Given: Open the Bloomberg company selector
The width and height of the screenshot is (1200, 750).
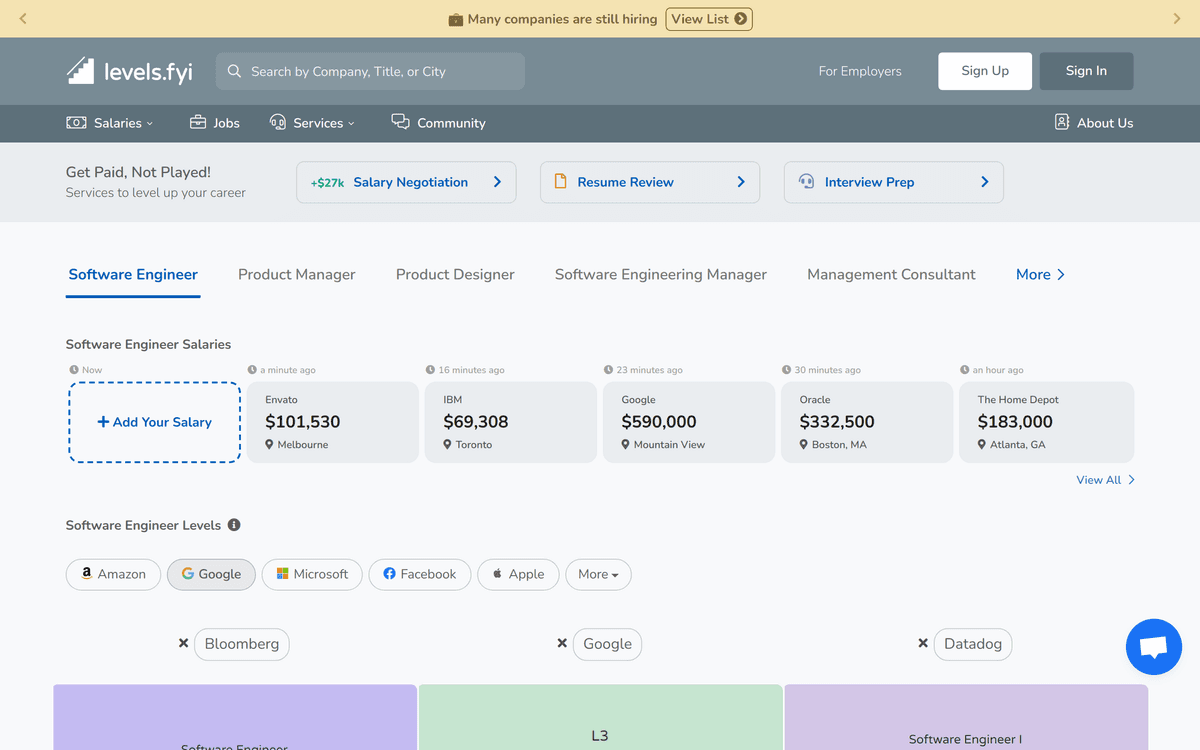Looking at the screenshot, I should [242, 644].
